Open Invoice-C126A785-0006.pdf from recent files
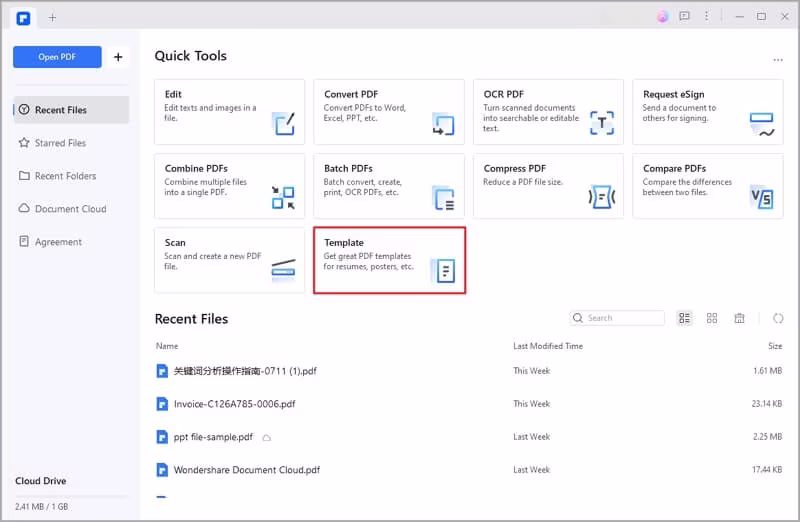 234,404
